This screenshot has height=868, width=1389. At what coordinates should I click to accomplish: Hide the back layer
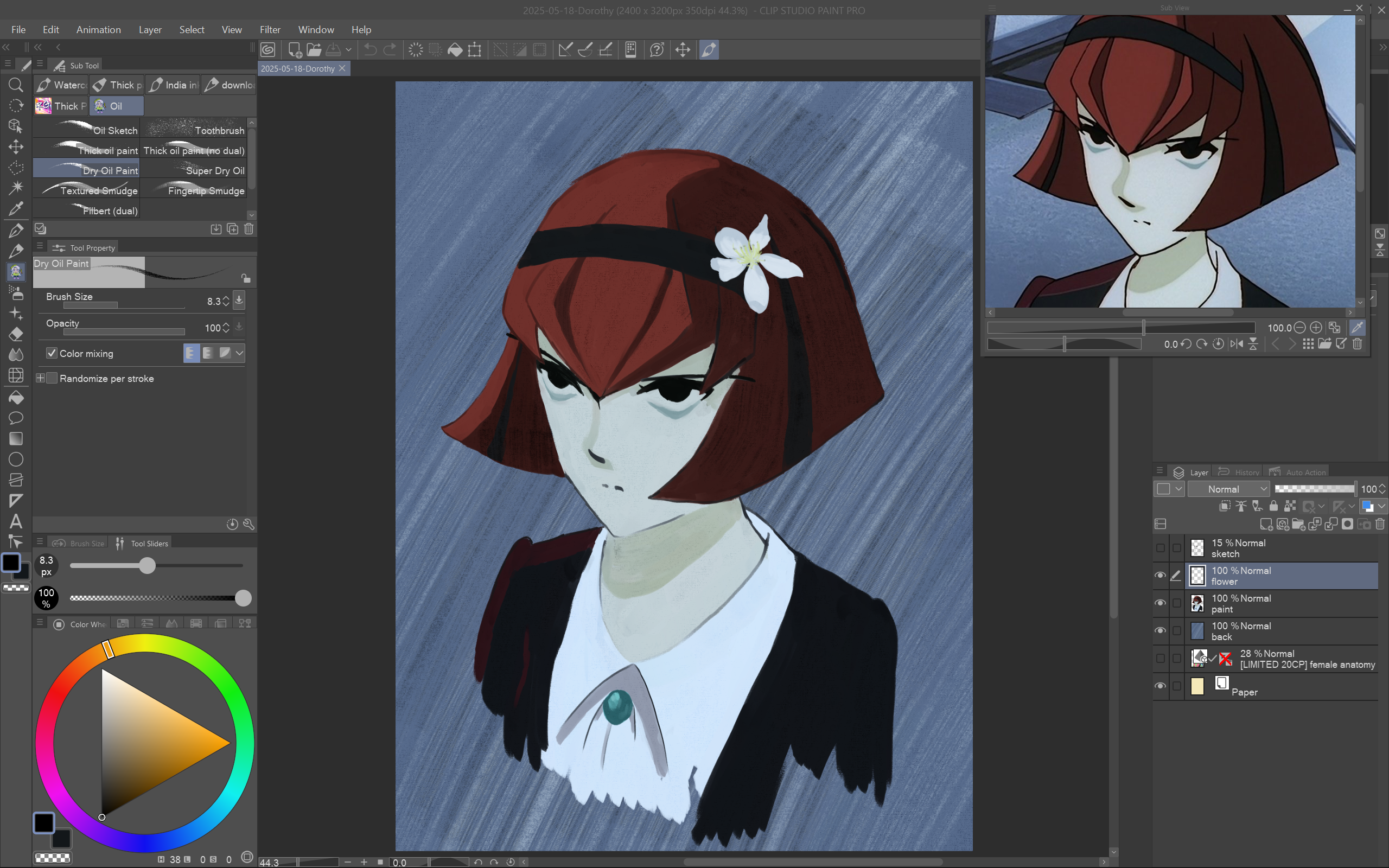(1160, 630)
